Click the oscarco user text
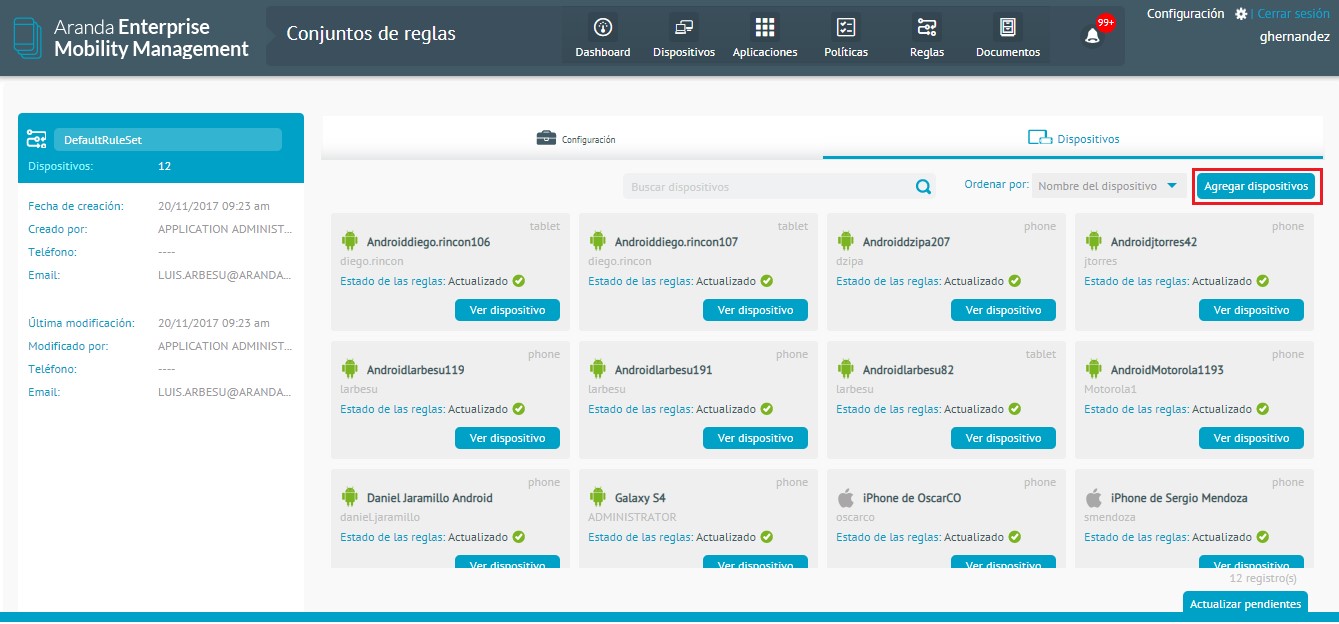The image size is (1339, 624). coord(855,517)
